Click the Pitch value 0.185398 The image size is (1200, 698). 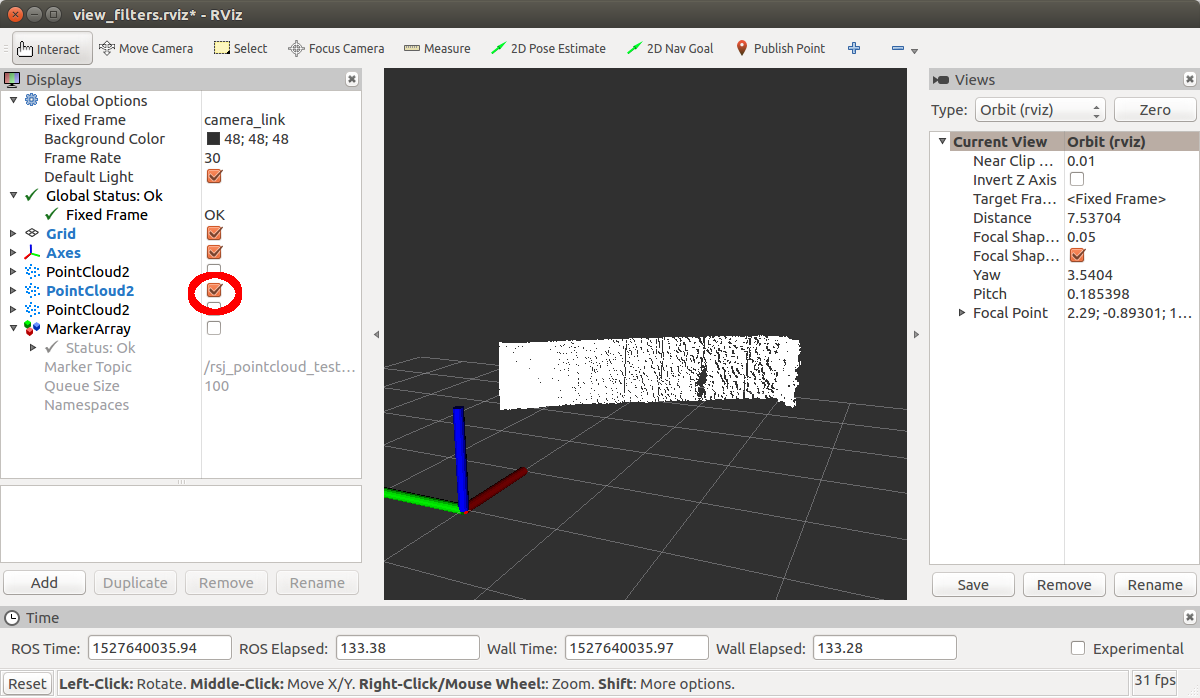click(x=1098, y=294)
